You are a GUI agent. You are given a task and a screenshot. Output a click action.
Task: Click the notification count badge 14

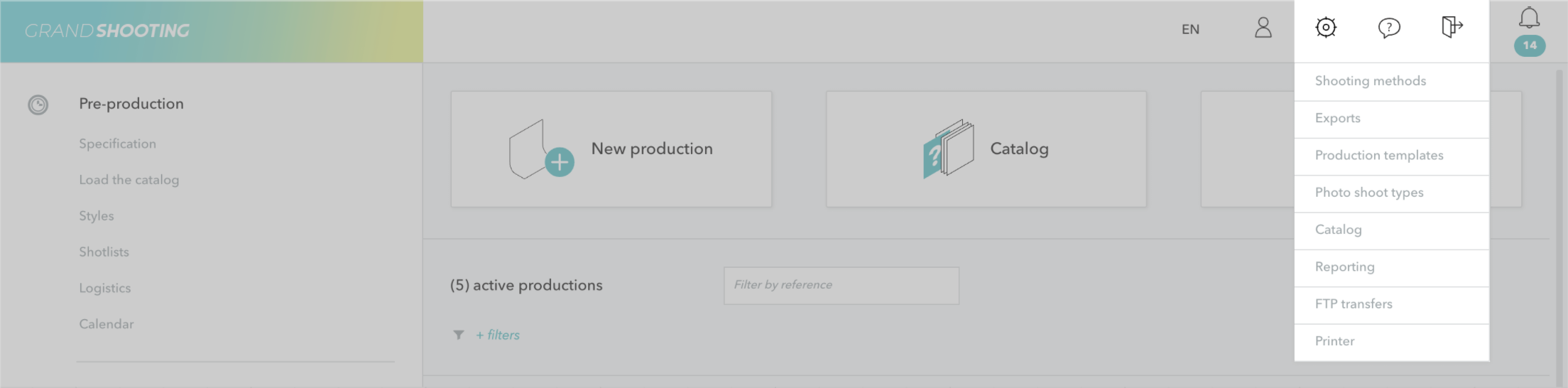coord(1529,45)
